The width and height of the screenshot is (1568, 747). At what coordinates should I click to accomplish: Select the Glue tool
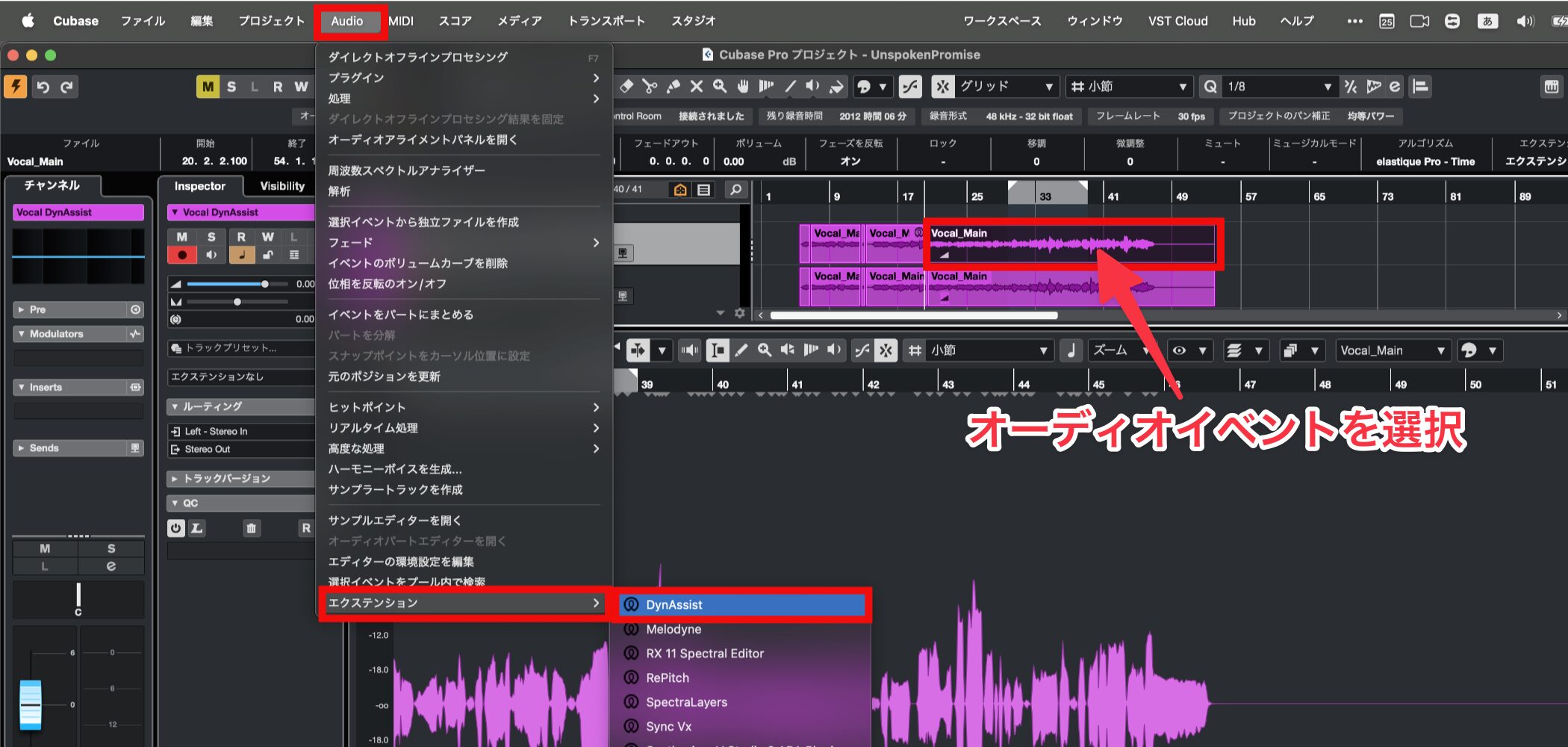[x=673, y=87]
